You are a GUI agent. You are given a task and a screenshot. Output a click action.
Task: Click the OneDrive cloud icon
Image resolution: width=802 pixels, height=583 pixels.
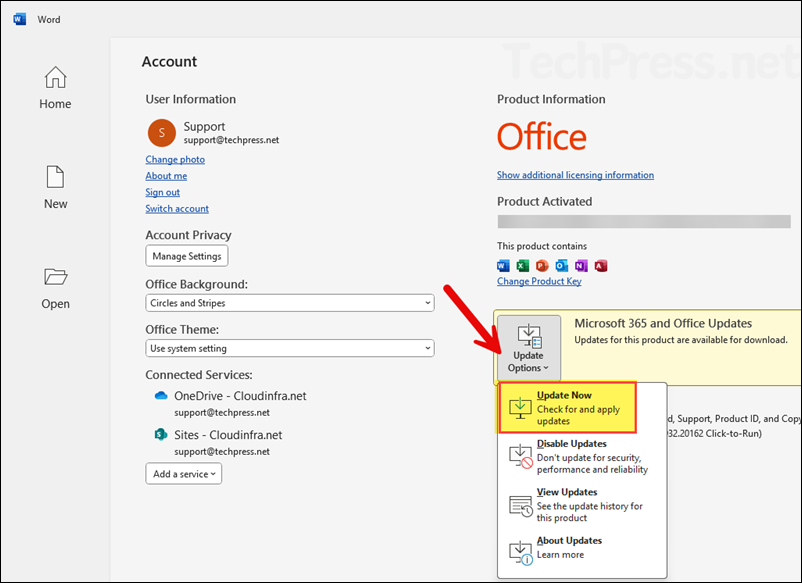161,395
